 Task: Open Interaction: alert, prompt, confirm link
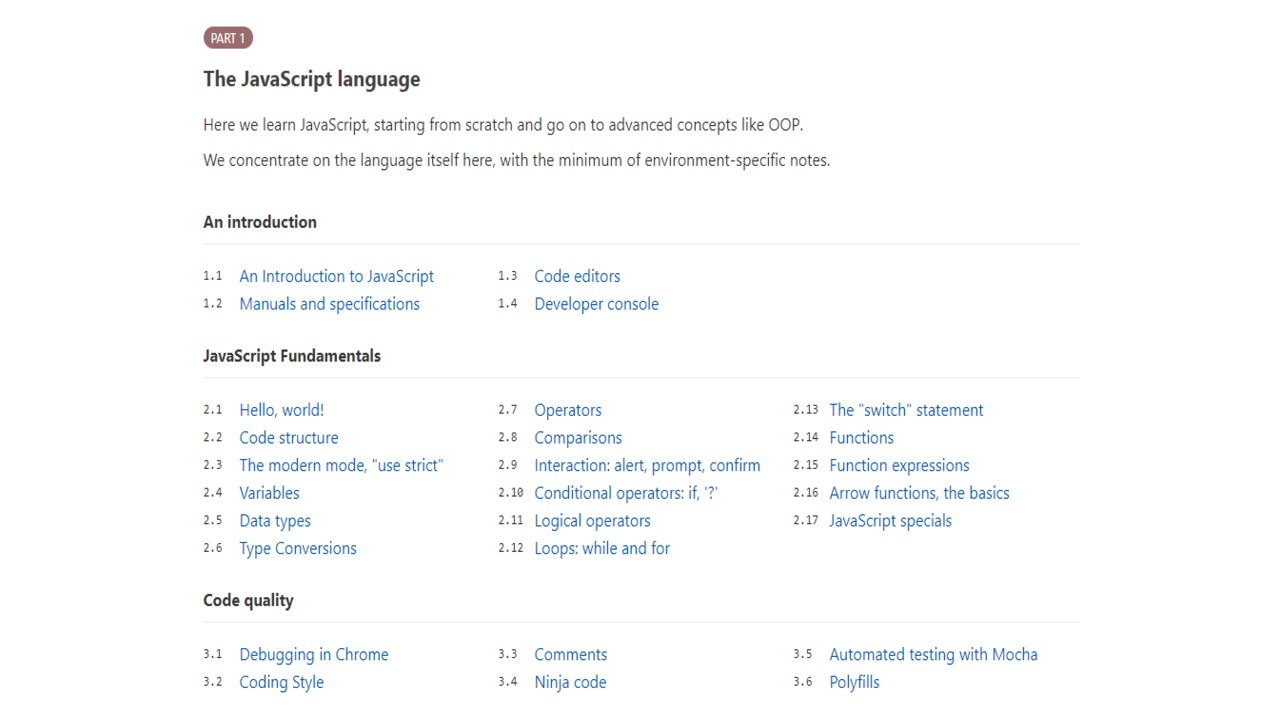[x=647, y=465]
